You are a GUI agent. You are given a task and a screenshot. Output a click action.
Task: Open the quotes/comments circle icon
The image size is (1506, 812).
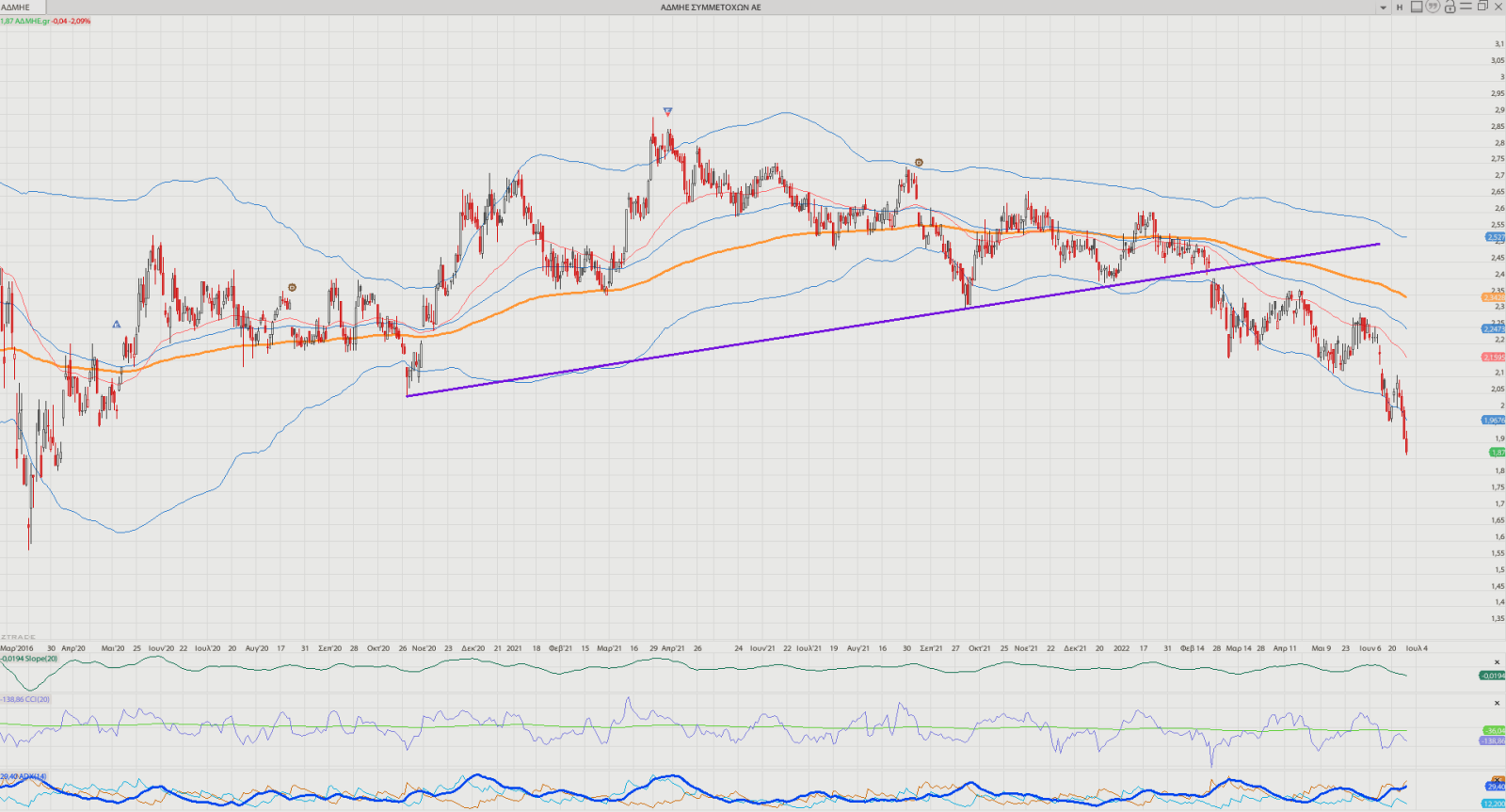1433,7
